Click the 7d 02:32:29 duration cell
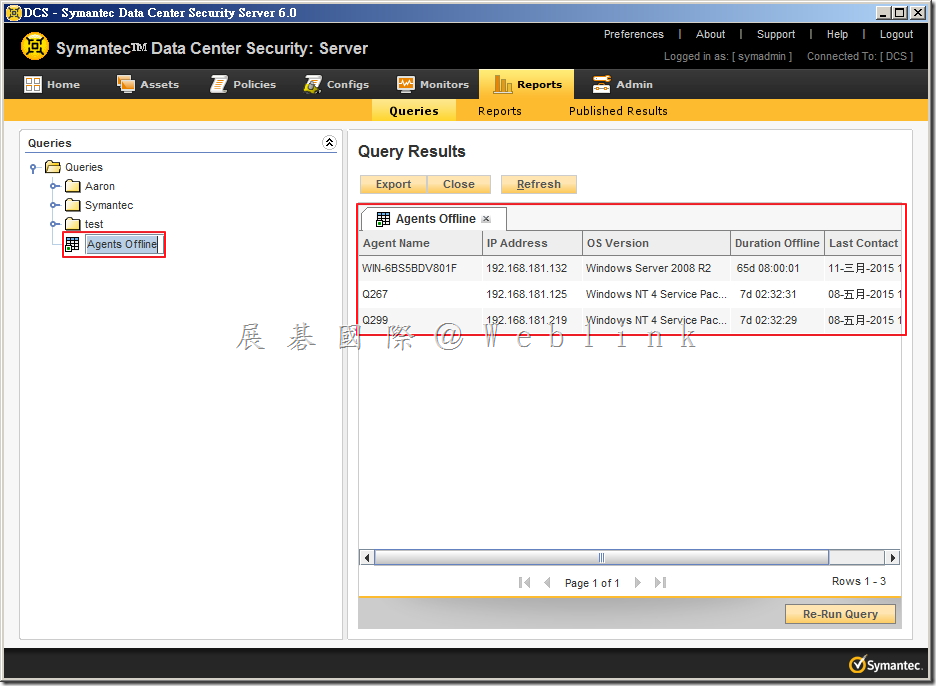 [x=777, y=320]
